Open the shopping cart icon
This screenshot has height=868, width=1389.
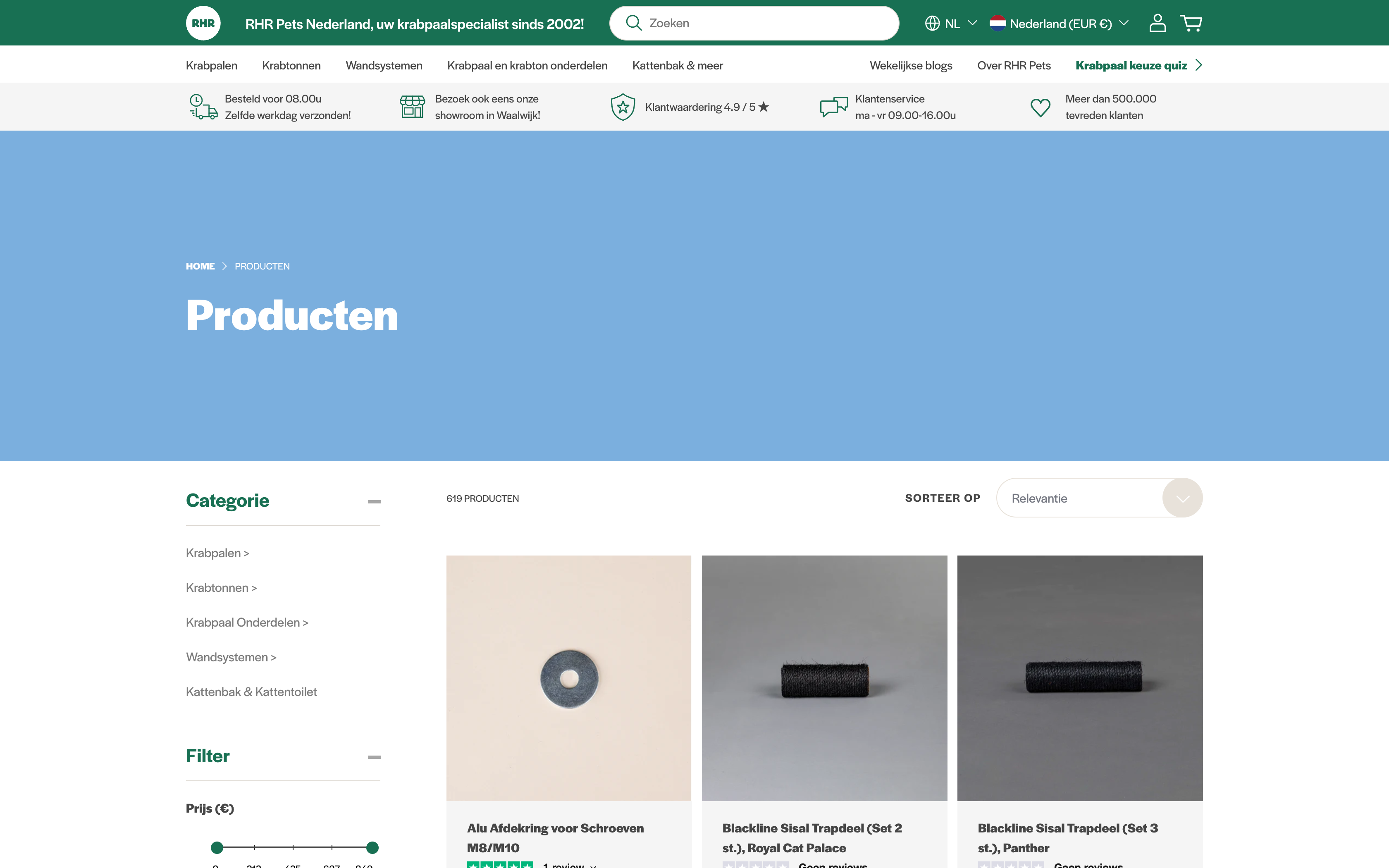[1191, 23]
